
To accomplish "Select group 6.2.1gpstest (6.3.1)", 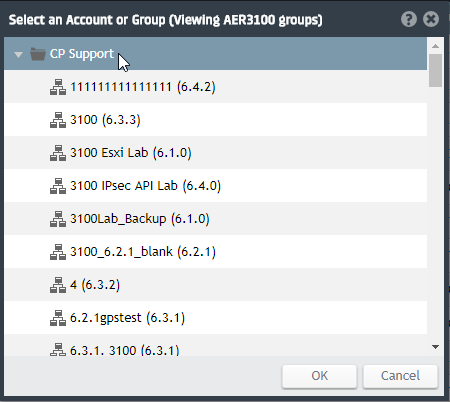I will (x=127, y=318).
